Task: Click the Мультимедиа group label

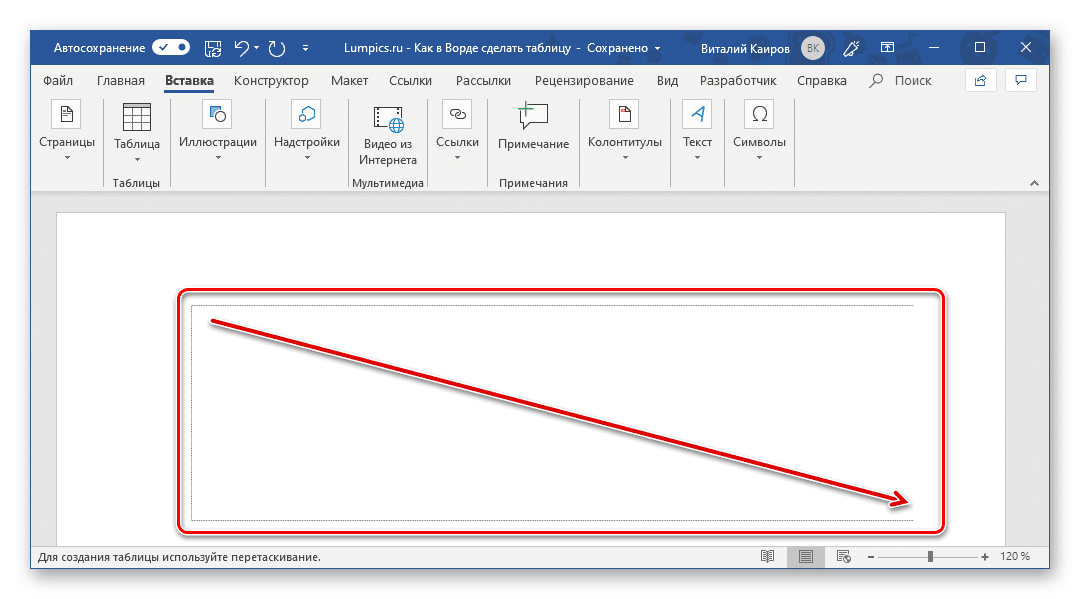Action: tap(388, 183)
